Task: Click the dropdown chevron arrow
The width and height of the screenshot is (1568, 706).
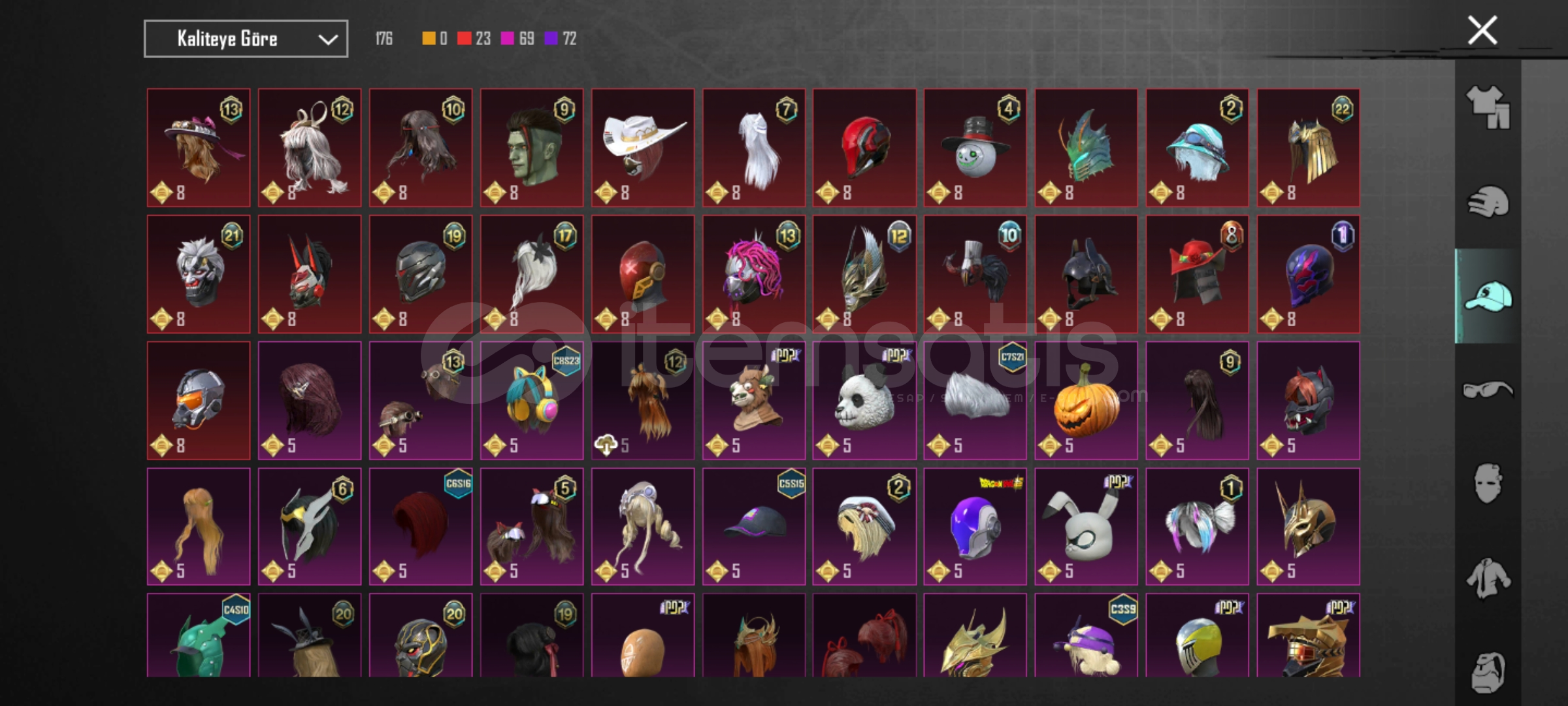Action: (x=327, y=40)
